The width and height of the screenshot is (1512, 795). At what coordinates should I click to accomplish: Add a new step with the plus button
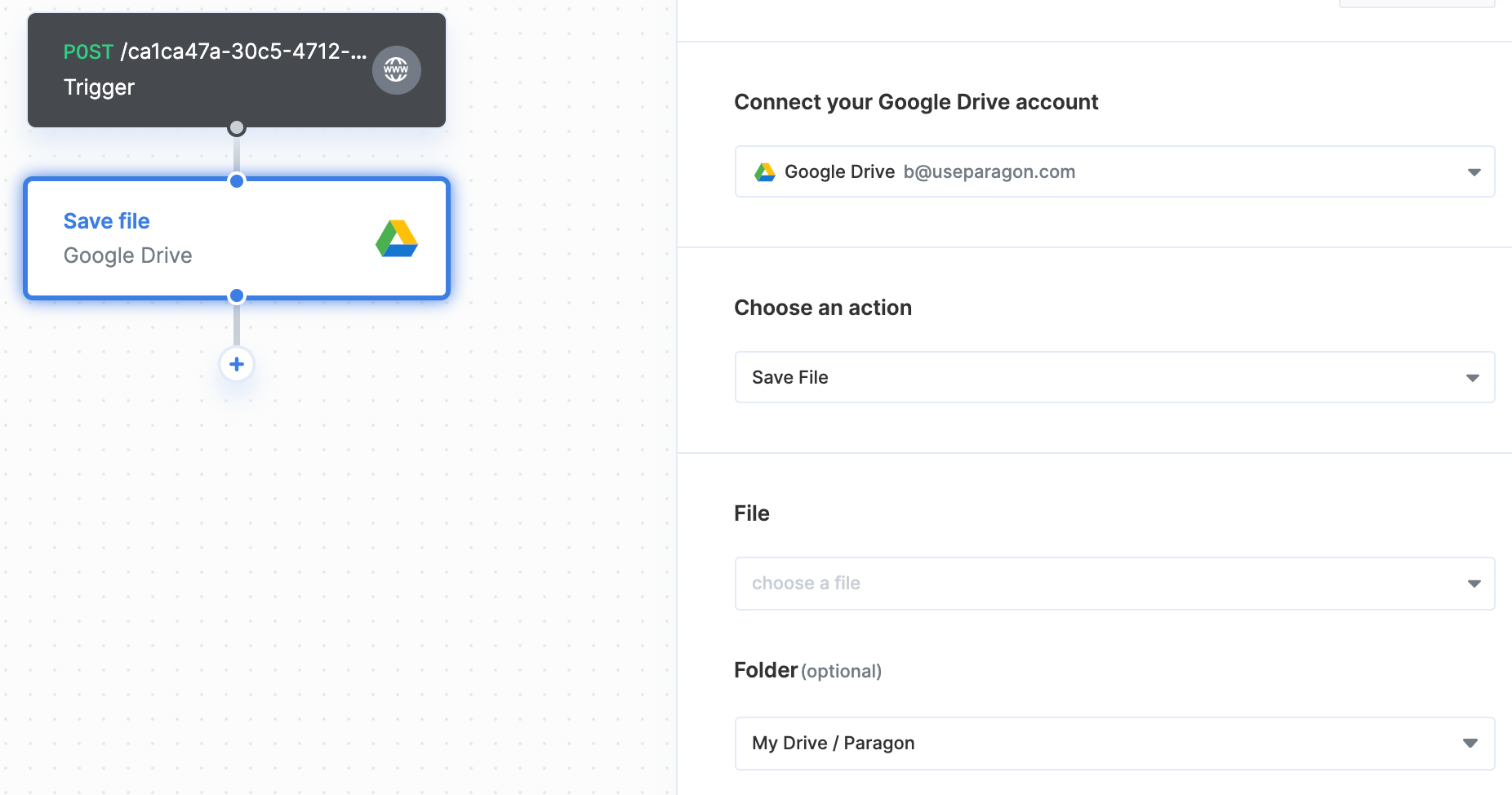point(237,364)
